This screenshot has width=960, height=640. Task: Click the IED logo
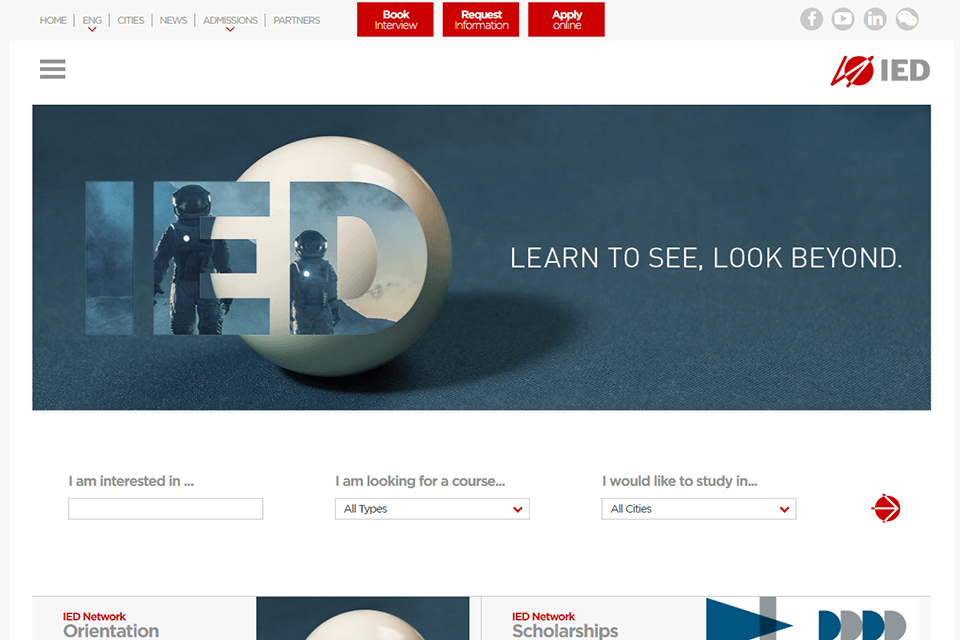[880, 70]
